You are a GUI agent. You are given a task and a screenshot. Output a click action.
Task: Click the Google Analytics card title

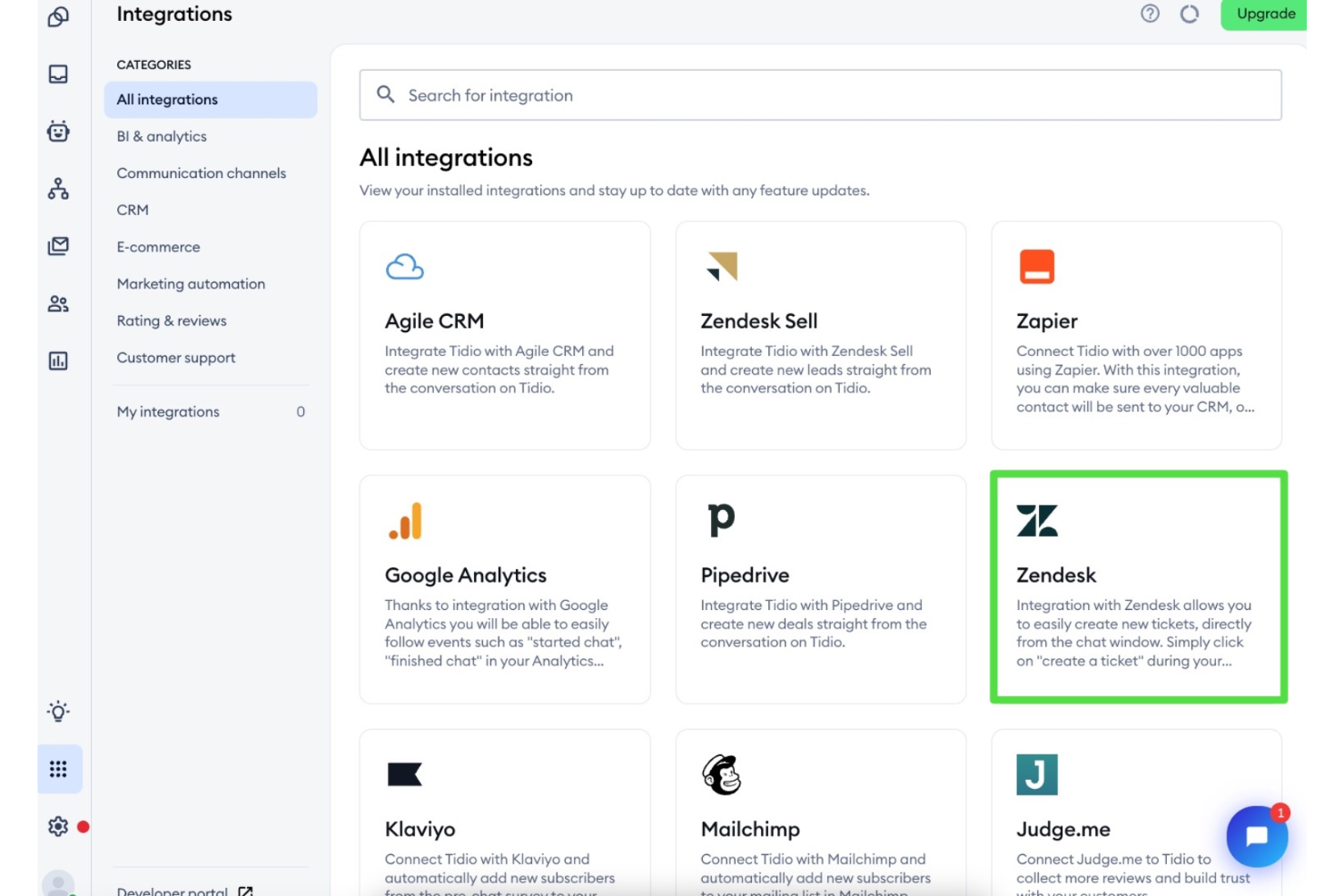[465, 576]
